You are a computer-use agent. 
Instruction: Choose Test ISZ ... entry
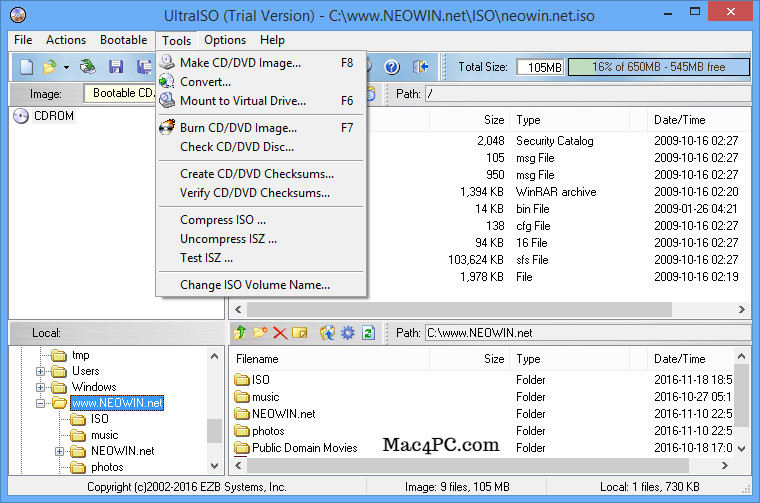[261, 257]
